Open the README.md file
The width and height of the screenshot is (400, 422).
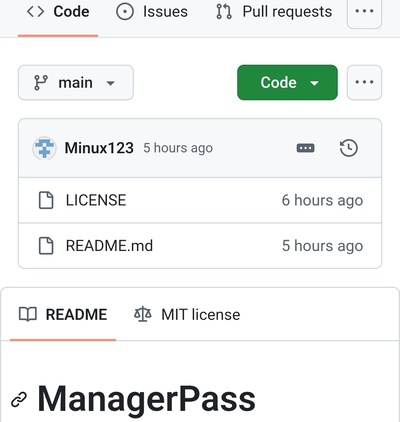tap(109, 246)
